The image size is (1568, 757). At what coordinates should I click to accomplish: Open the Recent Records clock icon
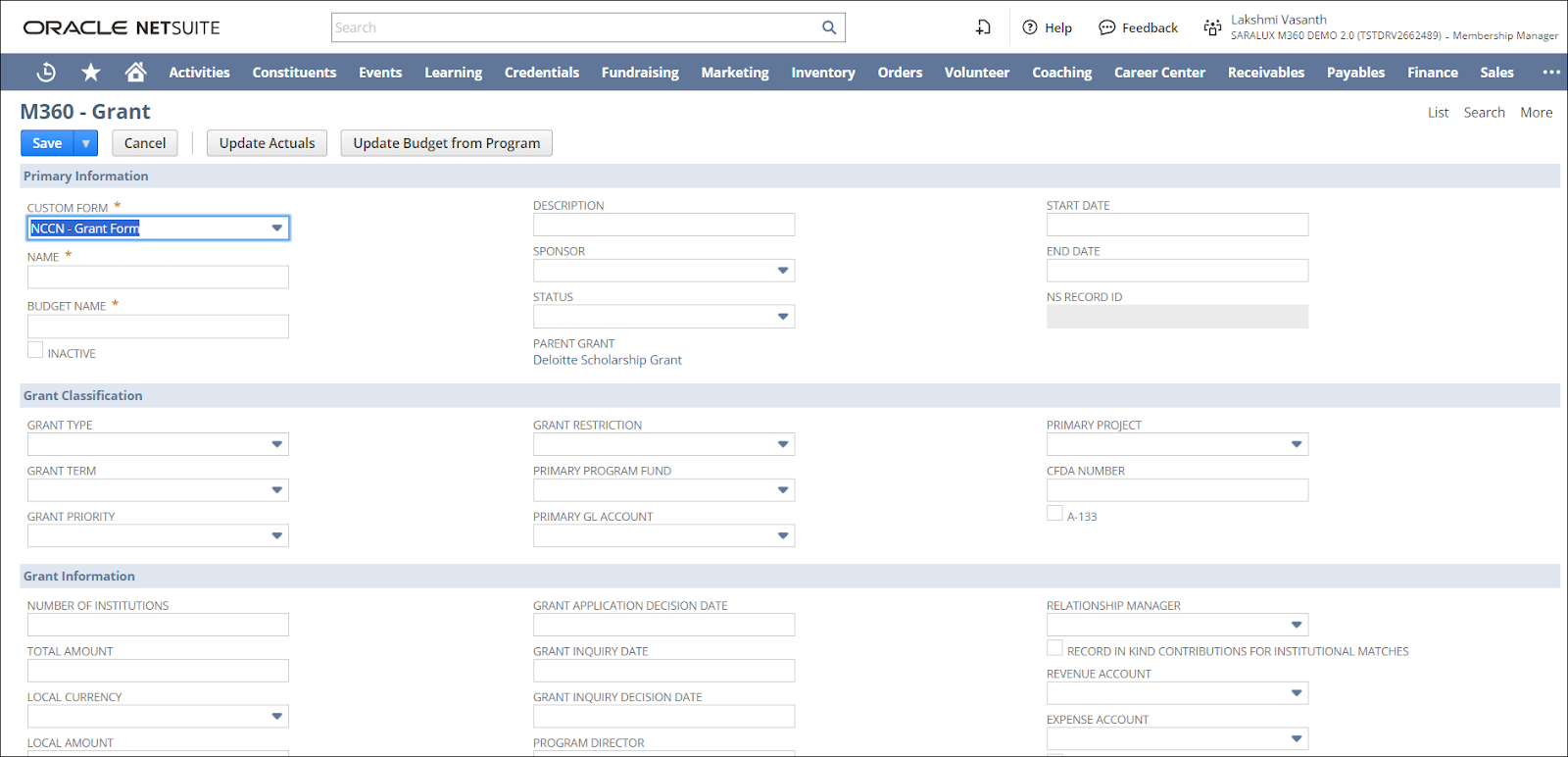[46, 72]
